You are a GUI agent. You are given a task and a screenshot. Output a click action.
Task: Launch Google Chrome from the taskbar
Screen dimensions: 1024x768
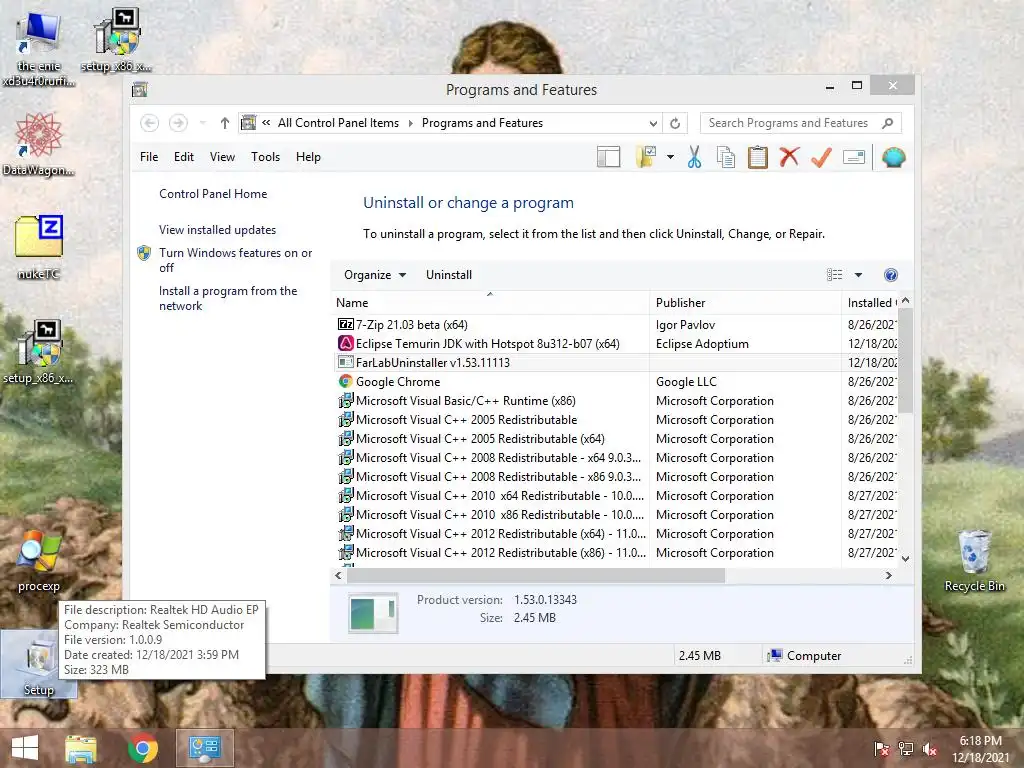[142, 748]
